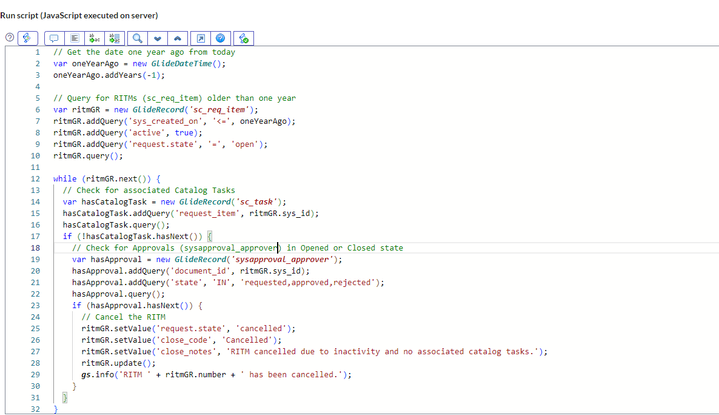Click 'hasApproval.query();' on line 22
This screenshot has width=719, height=415.
(118, 293)
